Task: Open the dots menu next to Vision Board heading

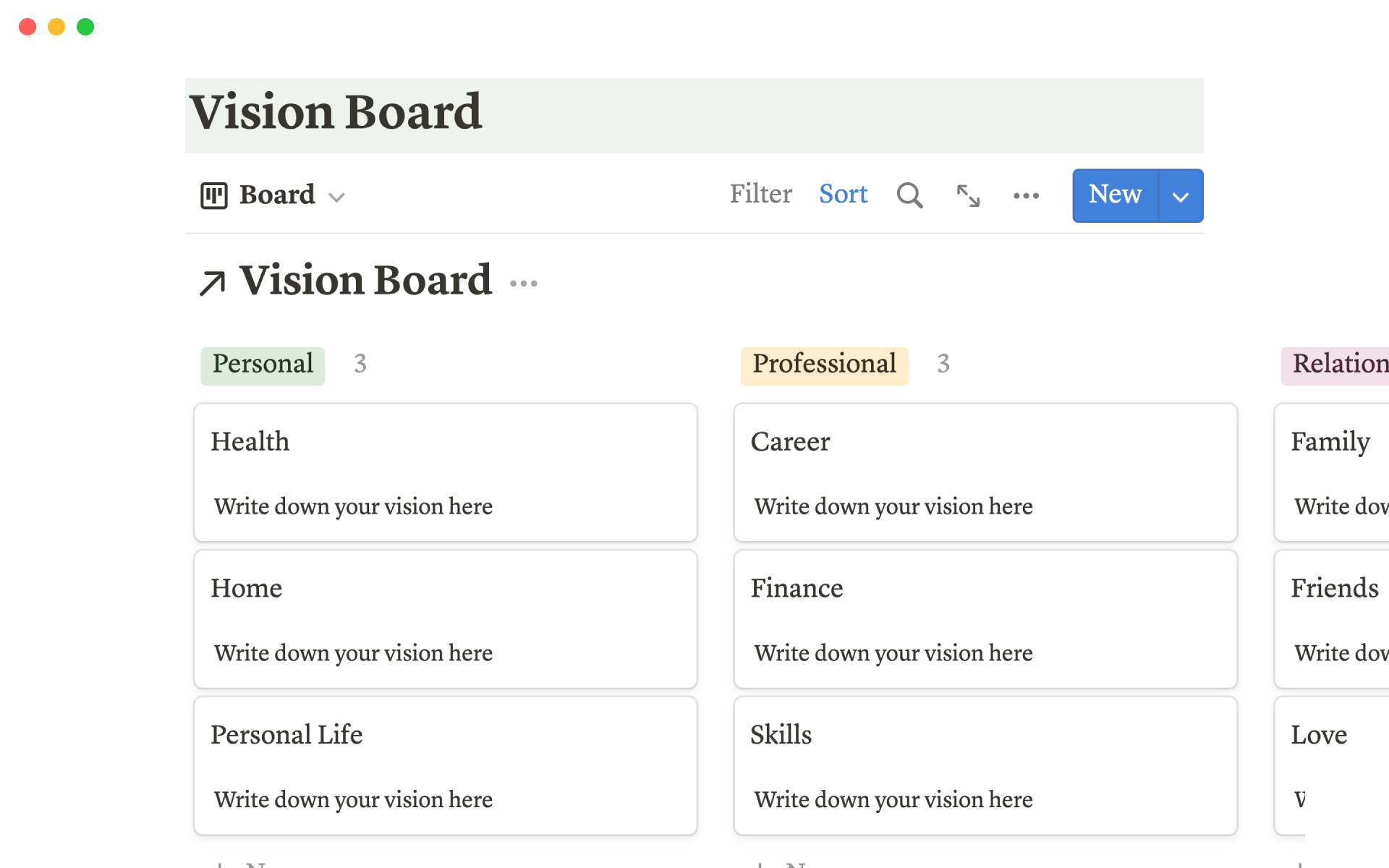Action: [x=523, y=284]
